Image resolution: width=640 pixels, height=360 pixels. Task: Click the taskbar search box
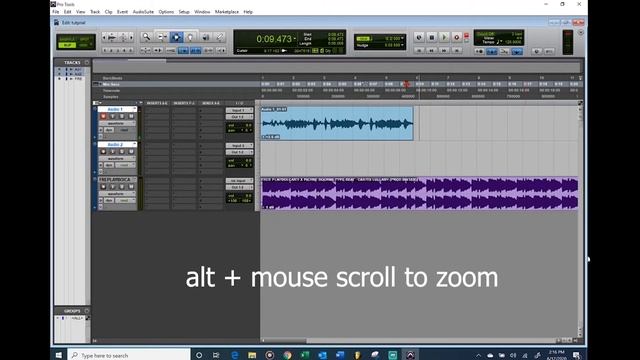coord(129,355)
